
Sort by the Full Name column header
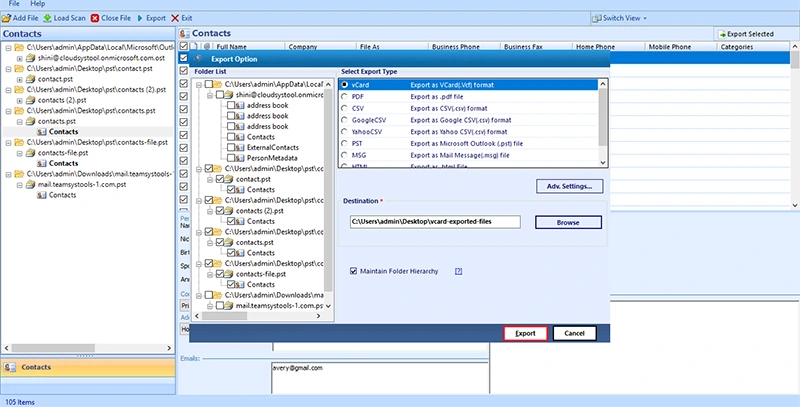pos(248,46)
